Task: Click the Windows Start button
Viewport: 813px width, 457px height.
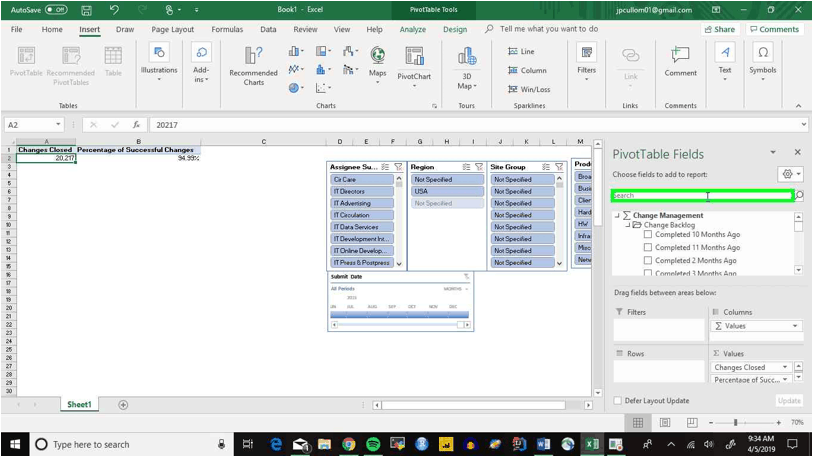Action: click(15, 444)
